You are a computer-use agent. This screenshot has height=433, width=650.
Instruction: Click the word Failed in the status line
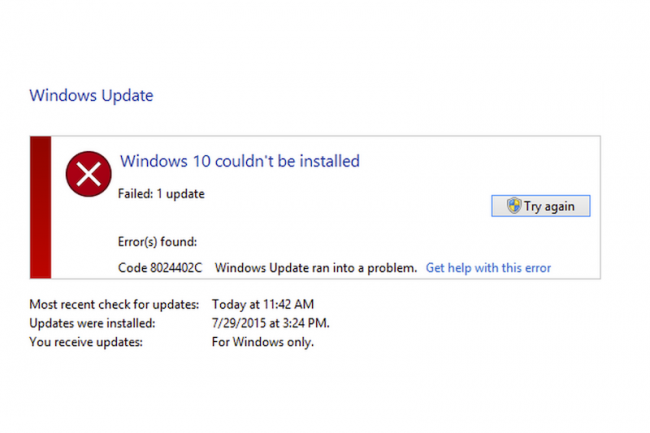coord(135,194)
